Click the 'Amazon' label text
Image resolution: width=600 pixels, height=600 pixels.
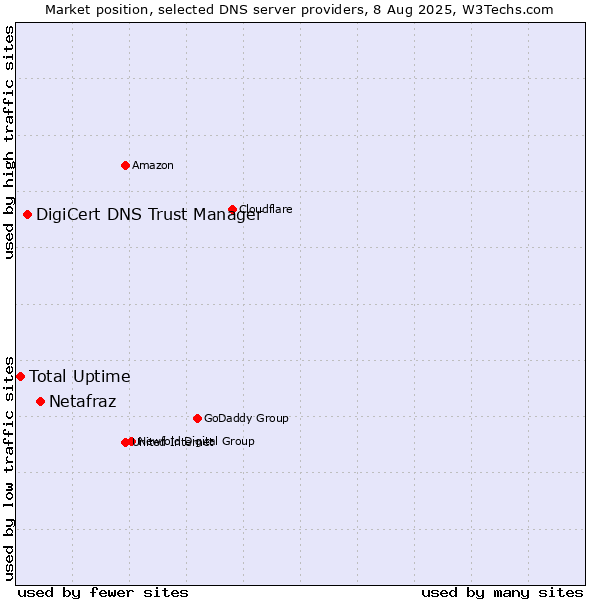(153, 165)
